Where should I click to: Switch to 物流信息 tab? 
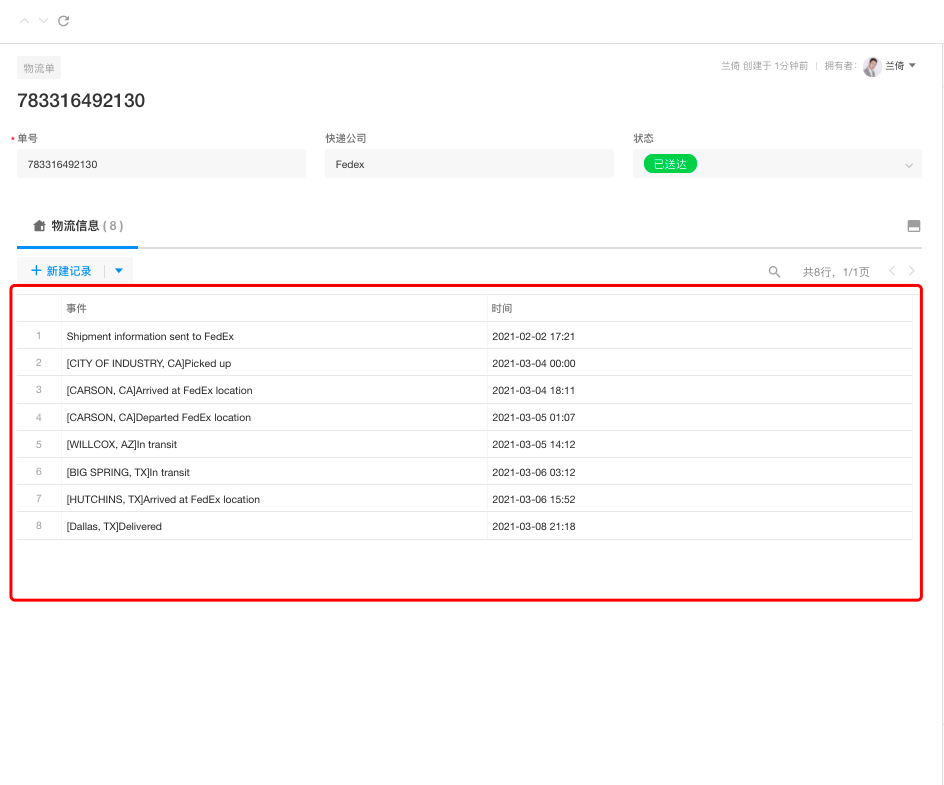[78, 226]
